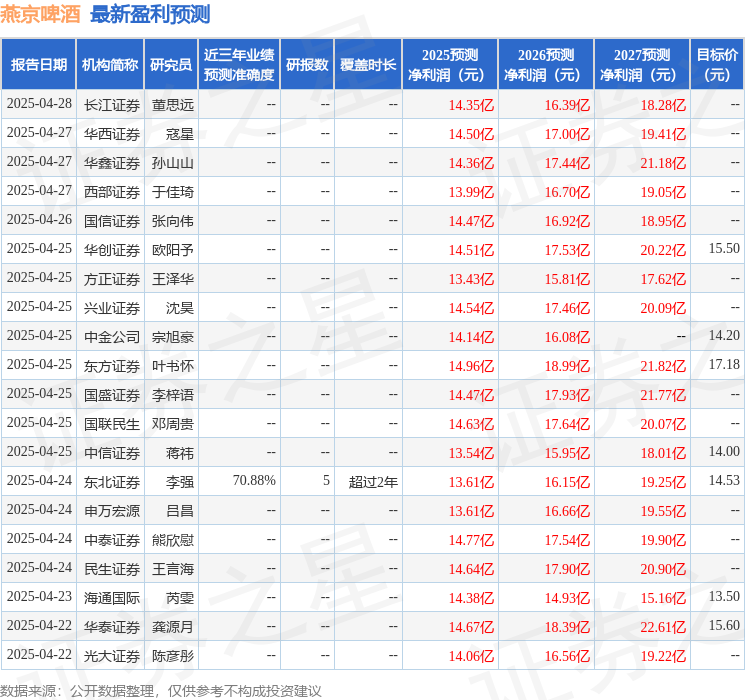The height and width of the screenshot is (700, 745).
Task: Select the 国联民生 institution cell
Action: coord(112,424)
